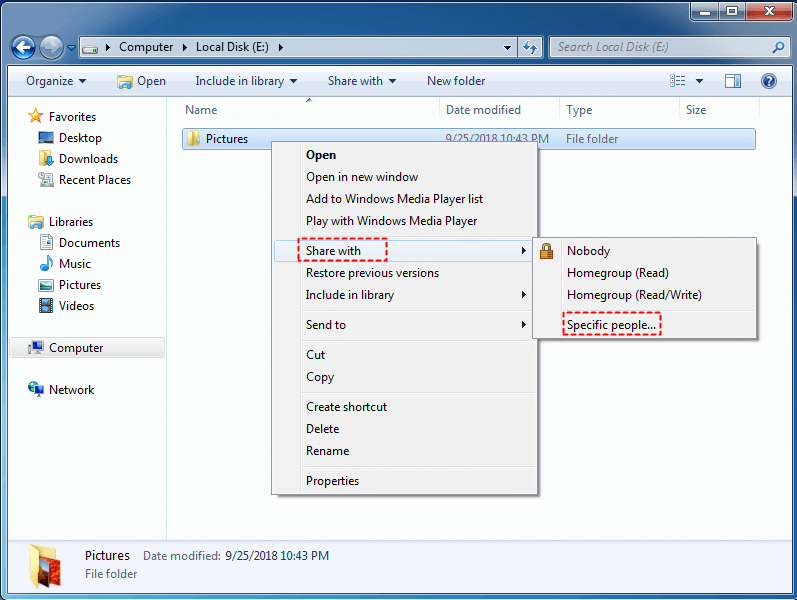Open the address bar history dropdown

point(507,47)
